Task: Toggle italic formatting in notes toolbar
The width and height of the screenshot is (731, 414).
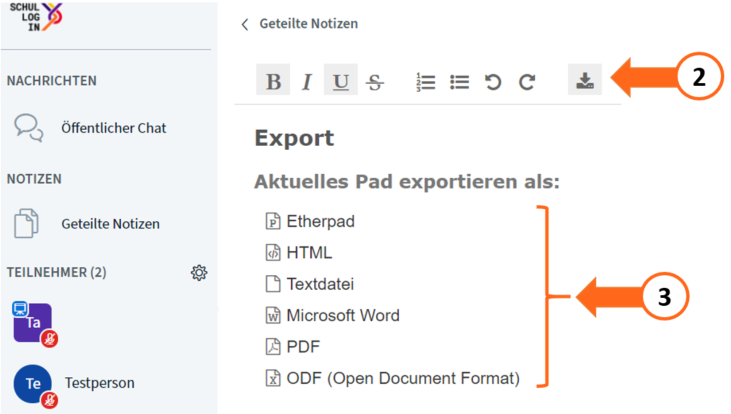Action: coord(306,82)
